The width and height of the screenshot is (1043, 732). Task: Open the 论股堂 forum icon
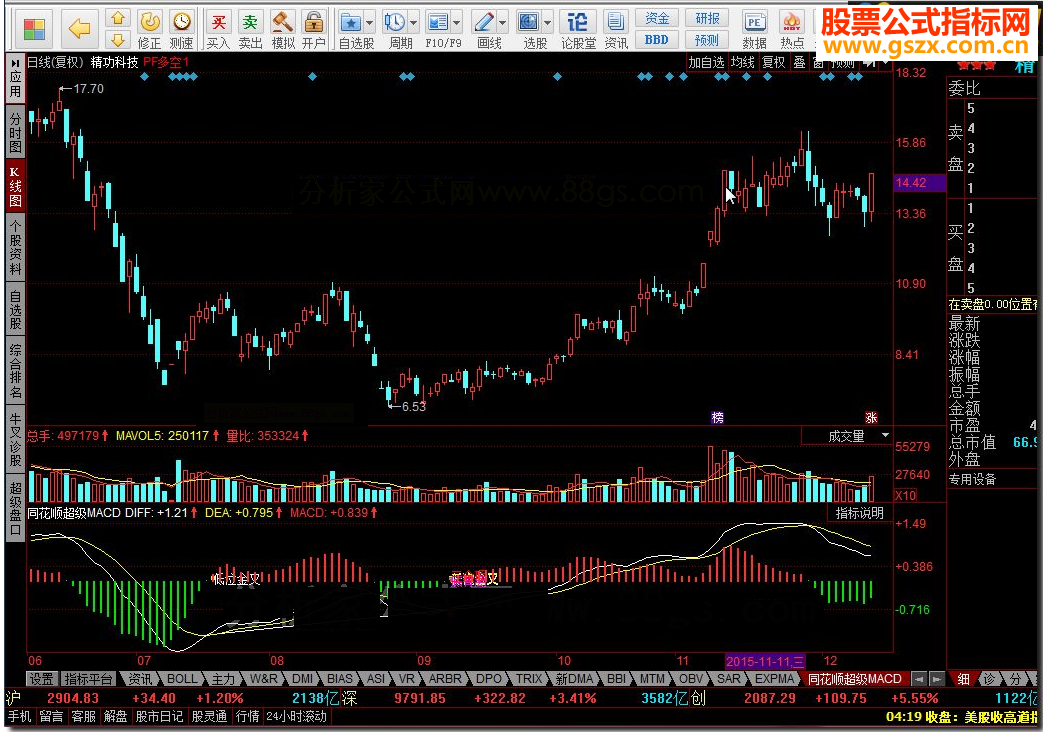click(x=578, y=30)
